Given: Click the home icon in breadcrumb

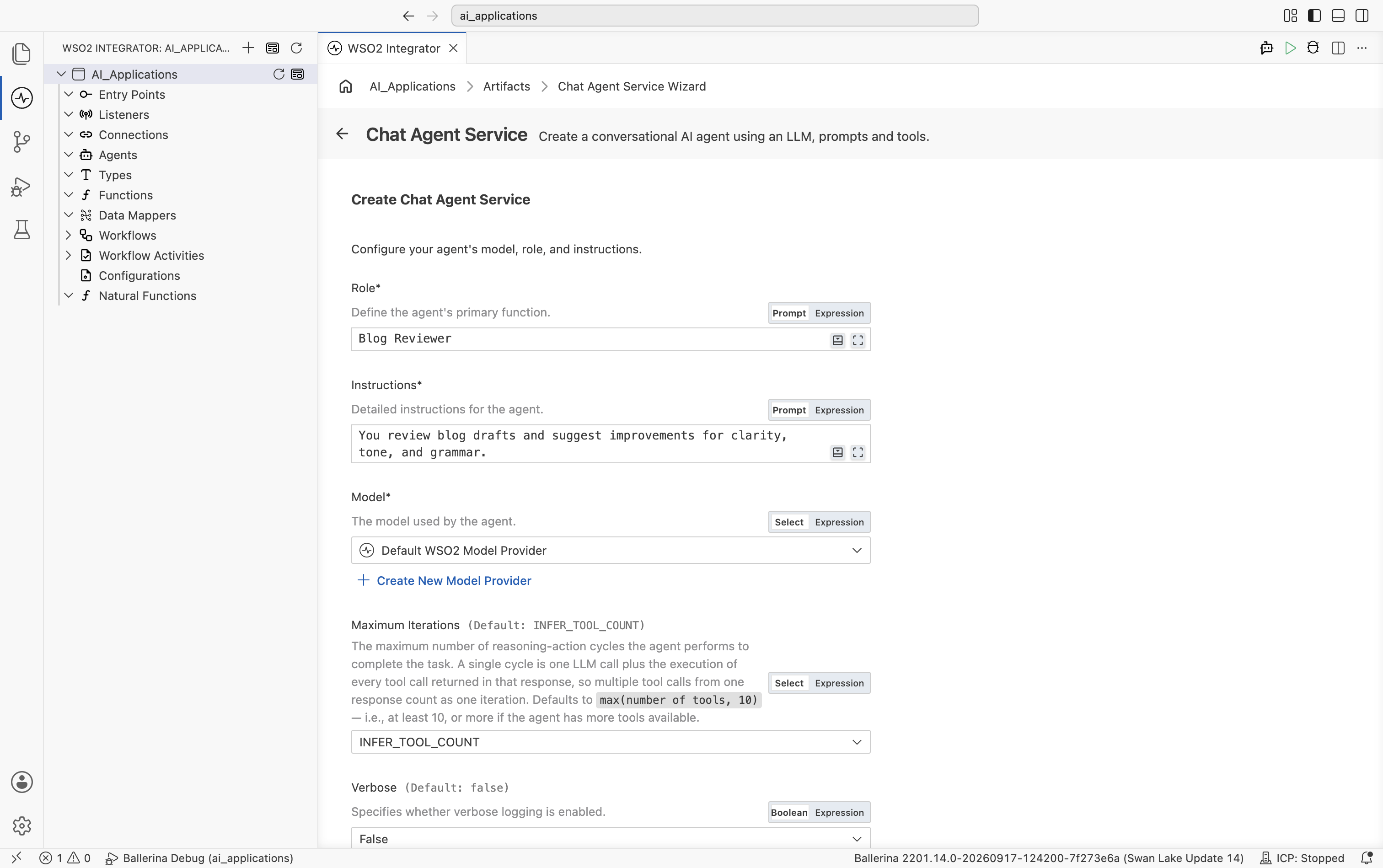Looking at the screenshot, I should pos(346,86).
